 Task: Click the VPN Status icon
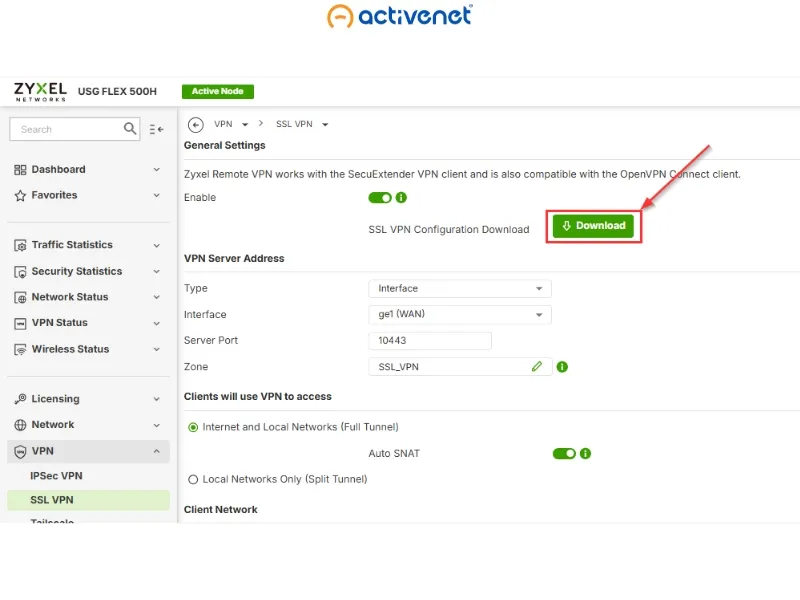pyautogui.click(x=20, y=323)
